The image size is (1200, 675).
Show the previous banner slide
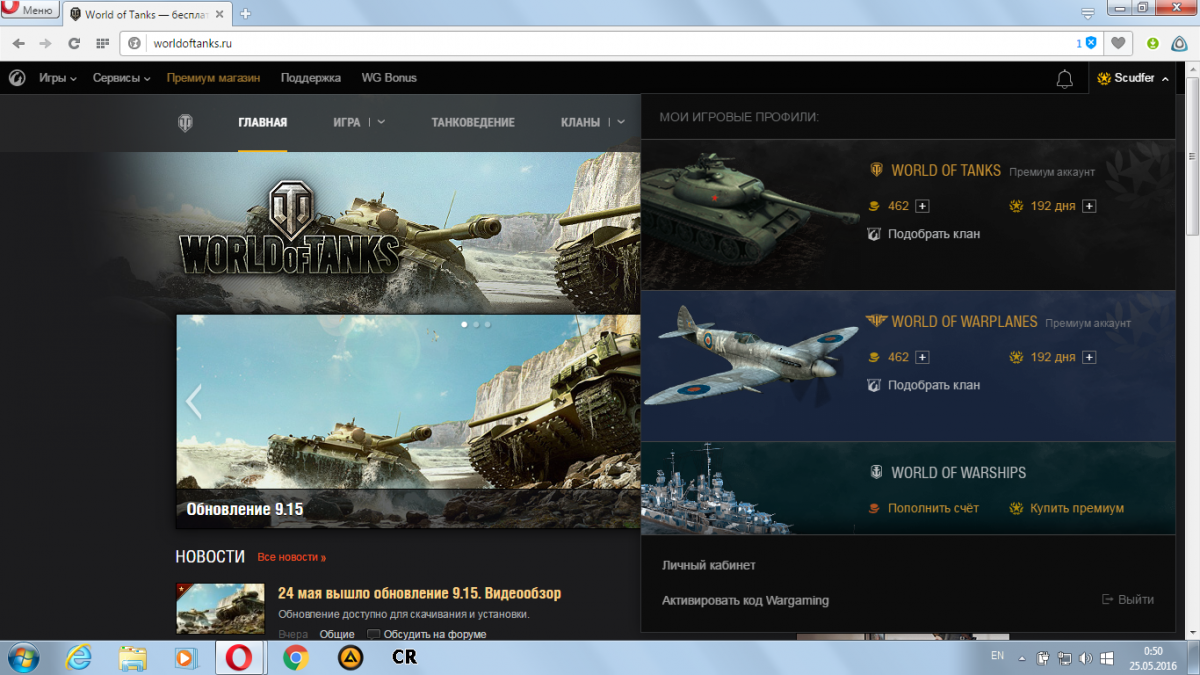194,402
